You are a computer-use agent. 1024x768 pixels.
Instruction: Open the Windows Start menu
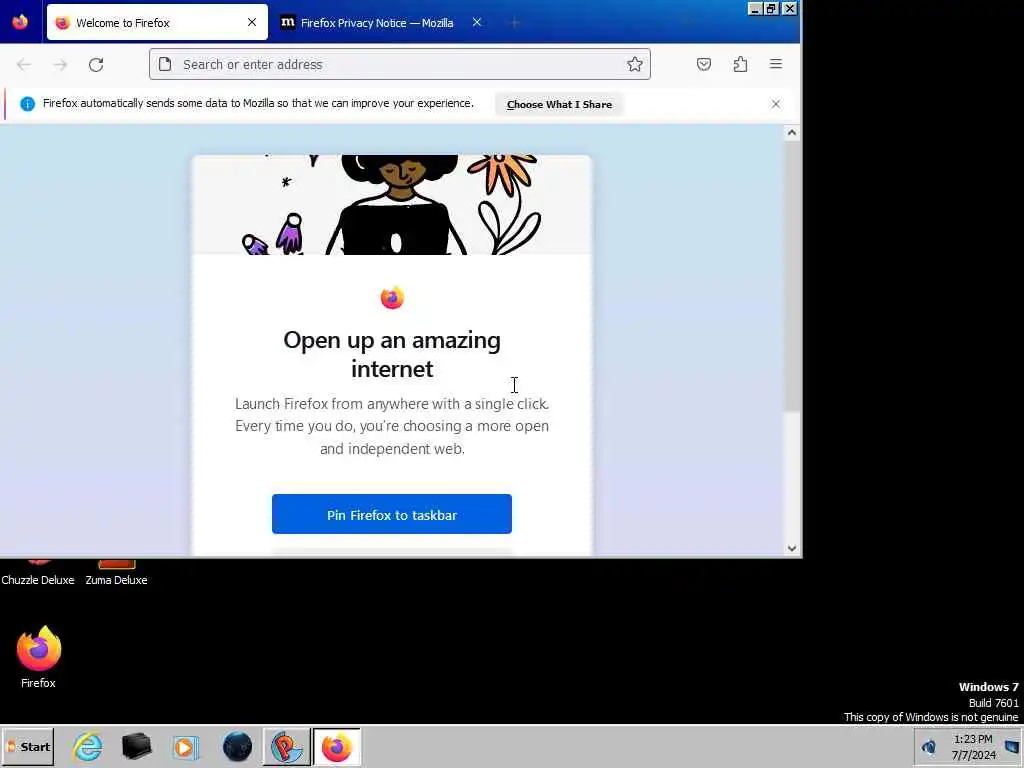(x=28, y=746)
